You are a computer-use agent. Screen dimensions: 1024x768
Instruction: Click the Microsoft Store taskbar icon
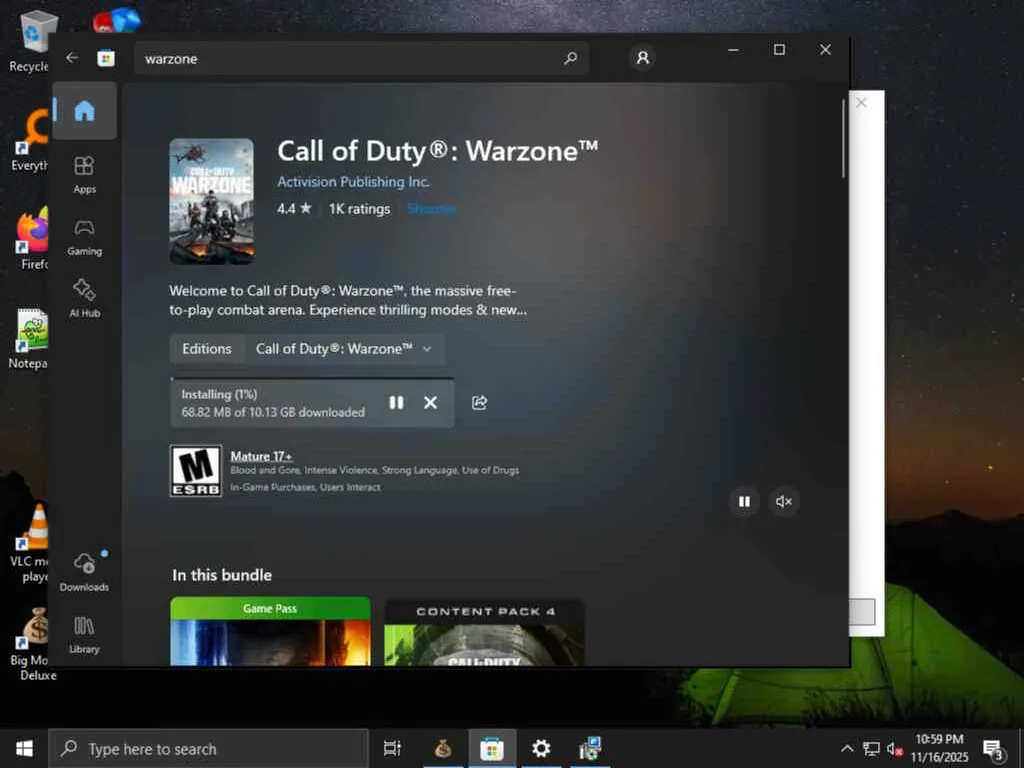(x=492, y=748)
